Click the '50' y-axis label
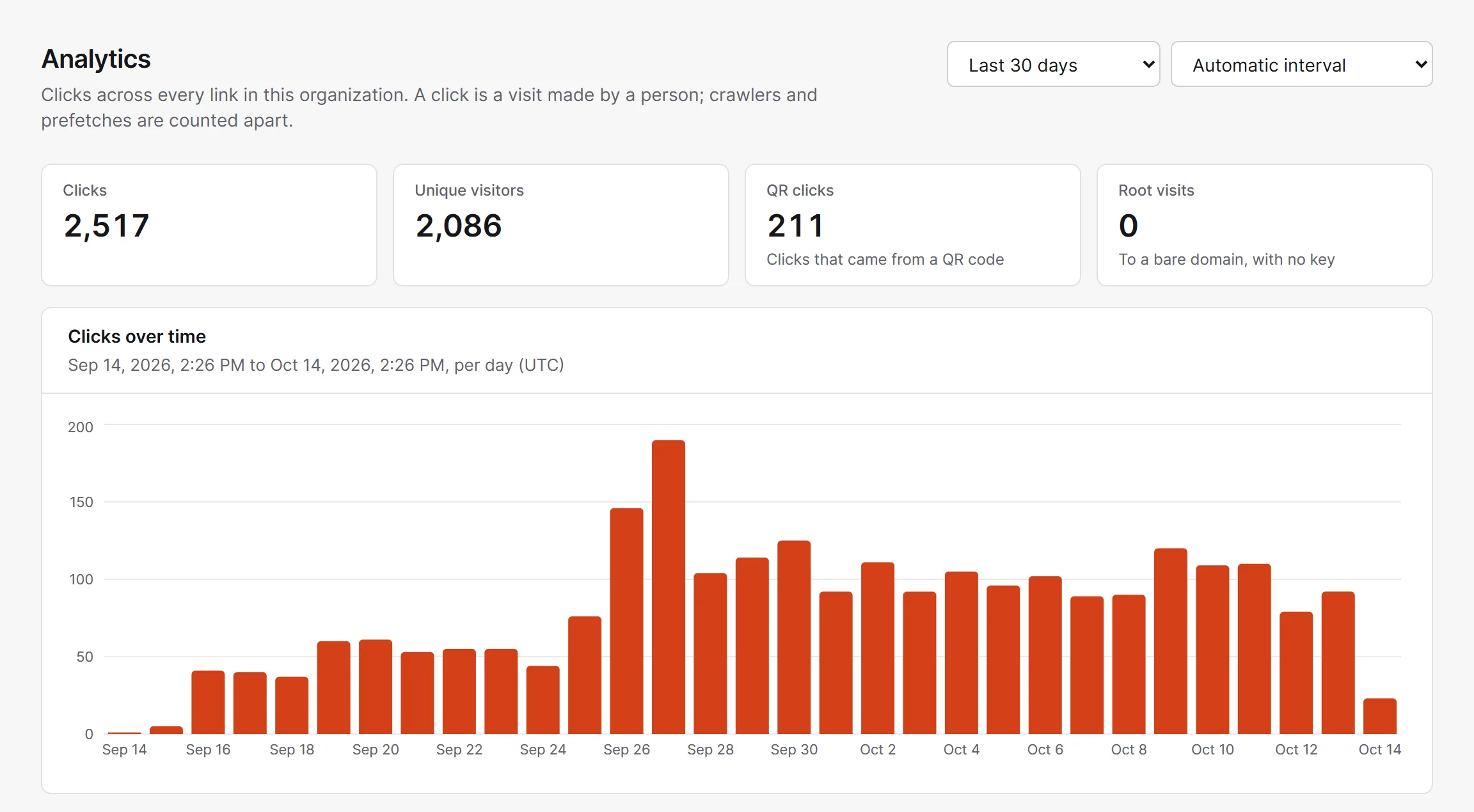 pyautogui.click(x=85, y=657)
